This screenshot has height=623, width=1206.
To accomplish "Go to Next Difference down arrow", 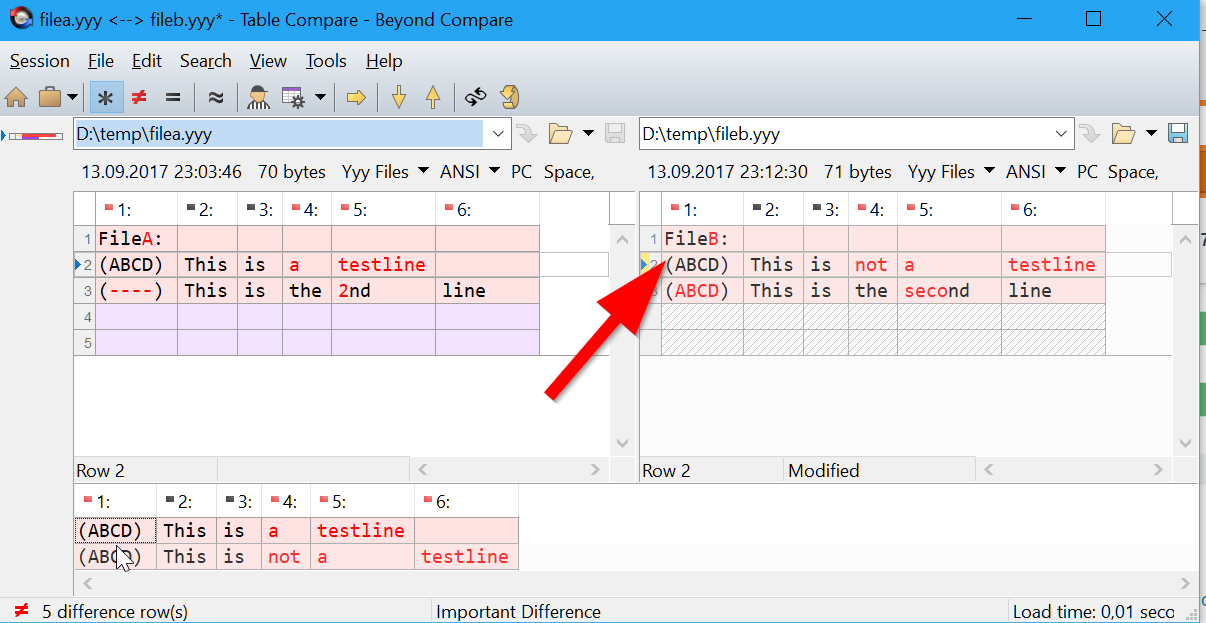I will pyautogui.click(x=399, y=97).
